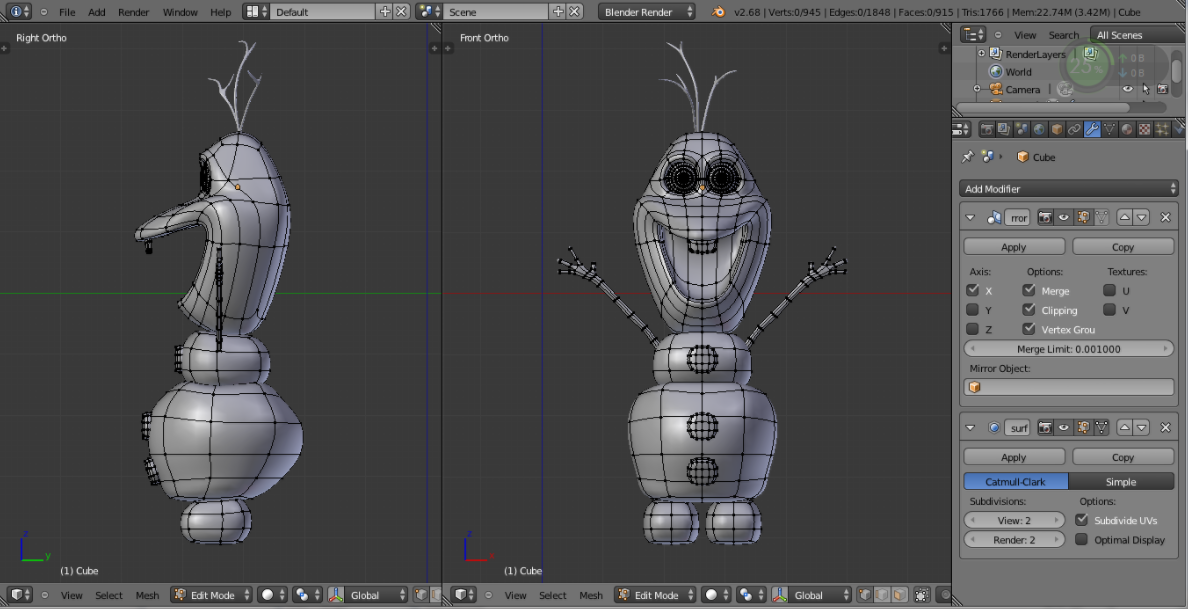Collapse the Subsurf modifier panel

click(x=970, y=428)
